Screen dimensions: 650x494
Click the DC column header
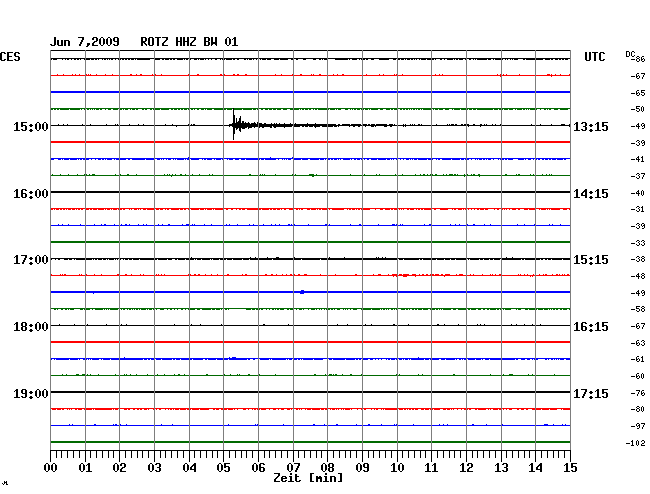tap(630, 54)
